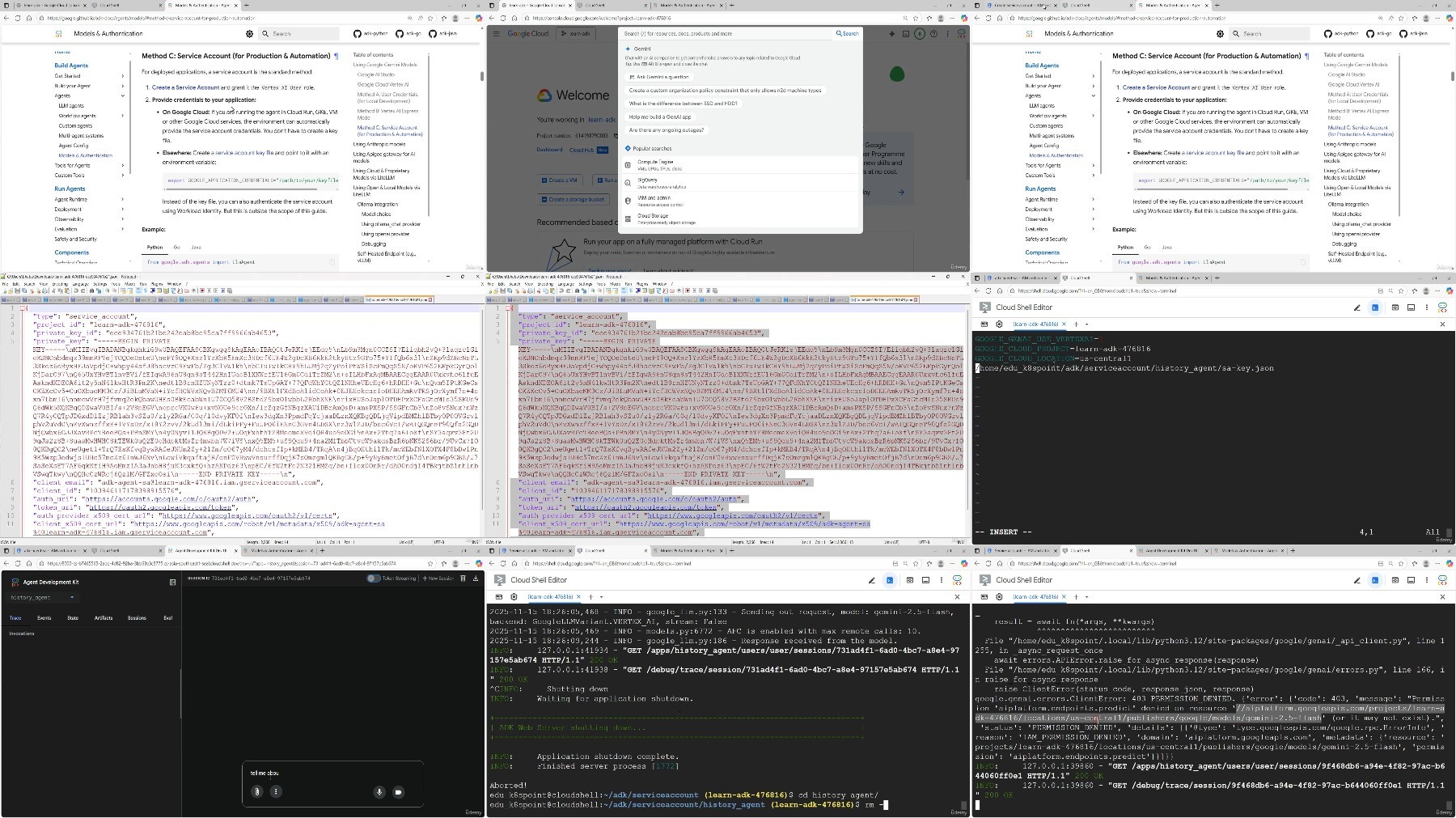Select learn-adk-476816 terminal tab in vim Cloud Shell window
This screenshot has width=1456, height=818.
[x=1038, y=324]
